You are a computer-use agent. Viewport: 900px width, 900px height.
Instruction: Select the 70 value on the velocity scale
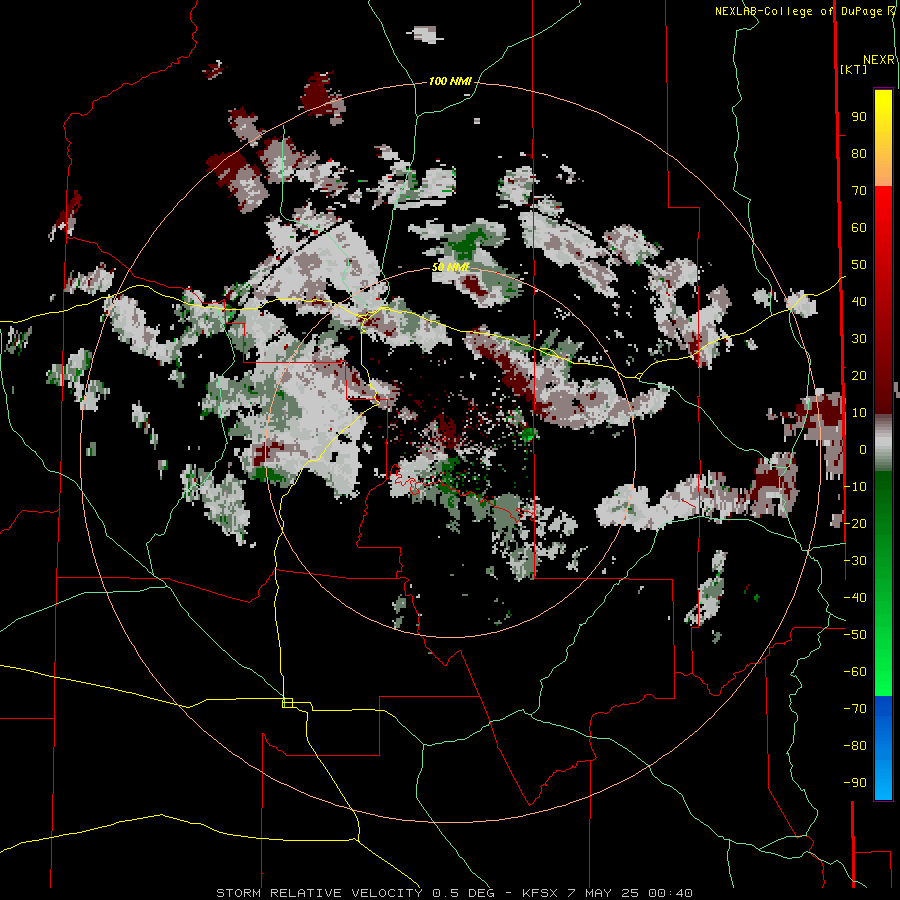point(859,191)
